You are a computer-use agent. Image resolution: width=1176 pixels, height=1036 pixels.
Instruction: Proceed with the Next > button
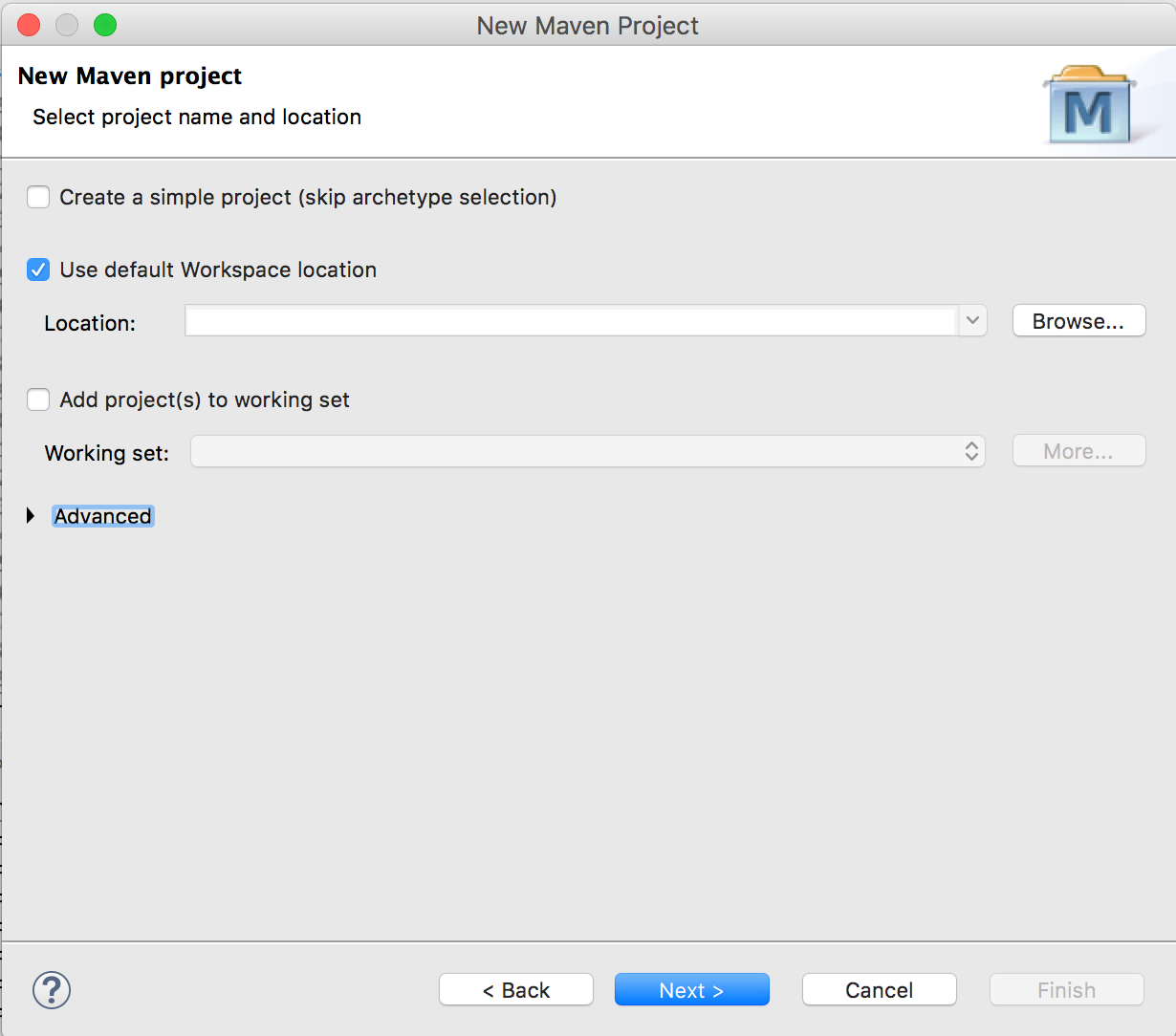tap(691, 990)
